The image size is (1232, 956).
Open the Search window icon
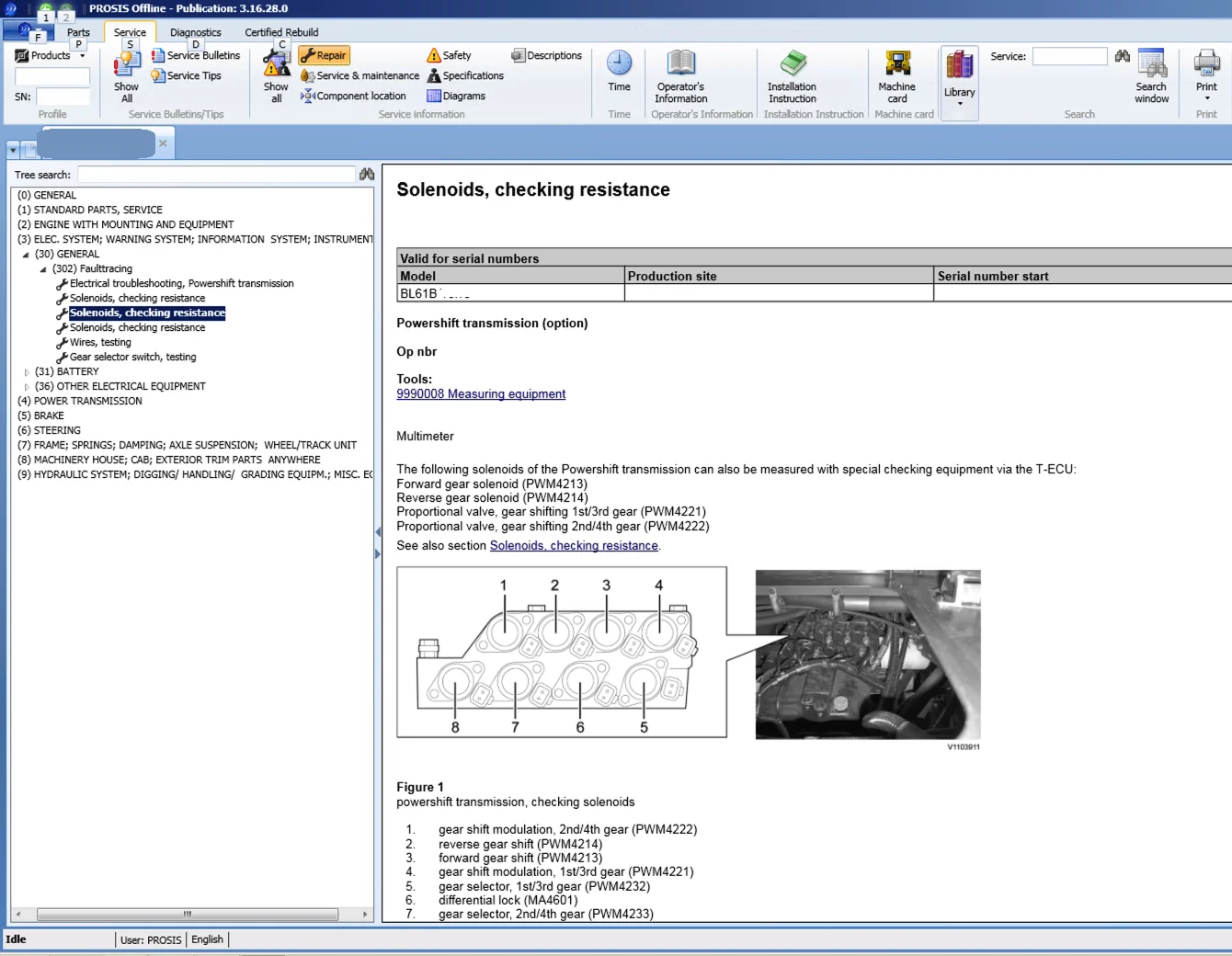1151,64
